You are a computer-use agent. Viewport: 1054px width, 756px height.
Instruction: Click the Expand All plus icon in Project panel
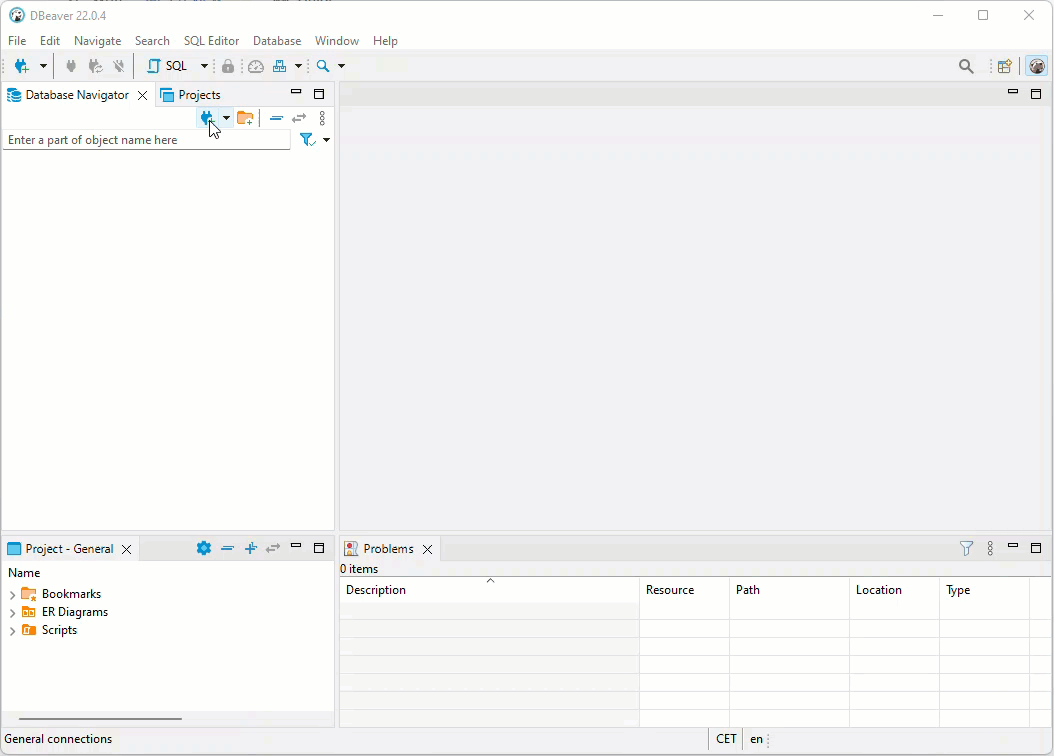[x=251, y=548]
